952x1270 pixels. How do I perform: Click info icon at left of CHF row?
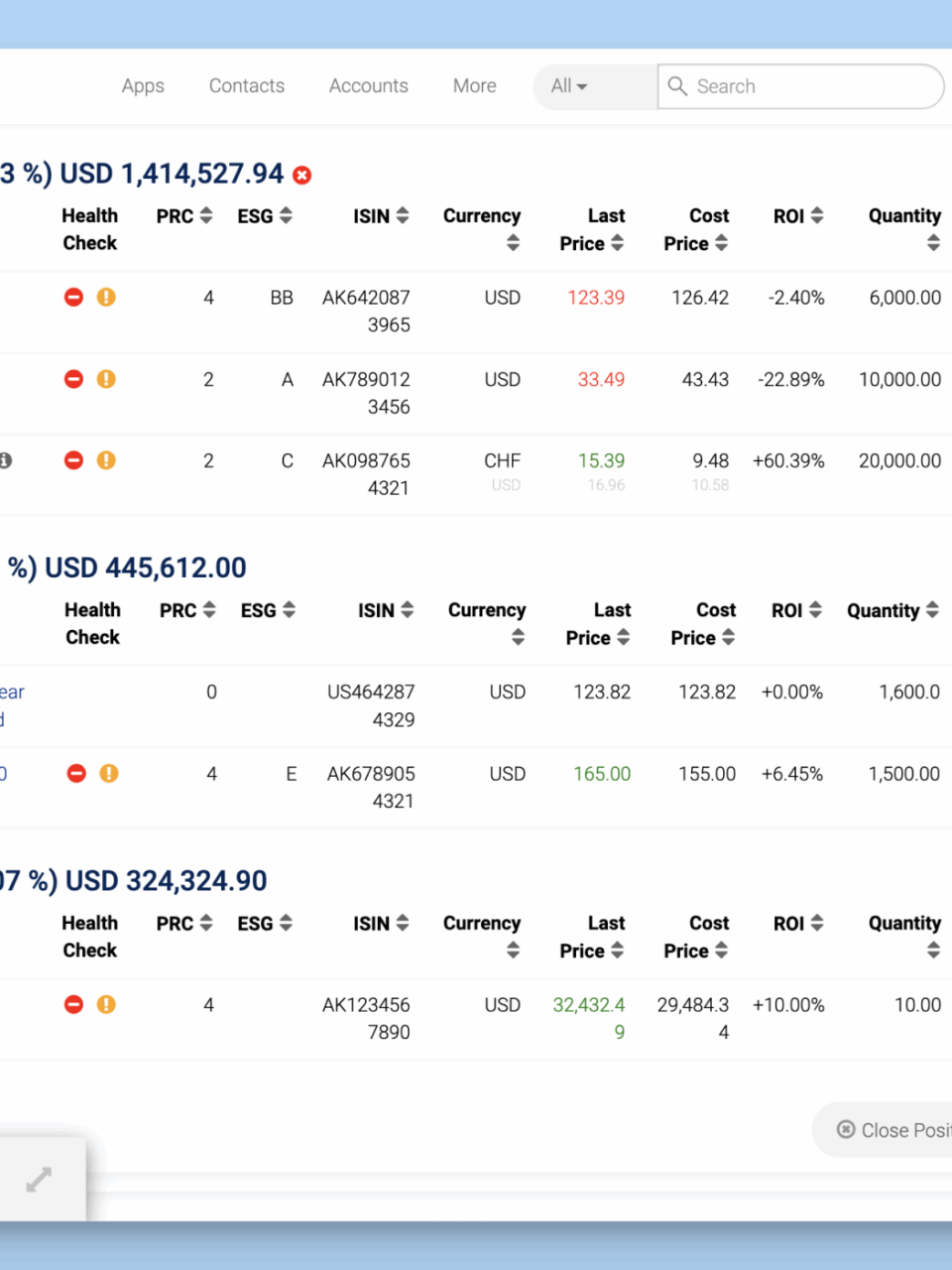[5, 460]
